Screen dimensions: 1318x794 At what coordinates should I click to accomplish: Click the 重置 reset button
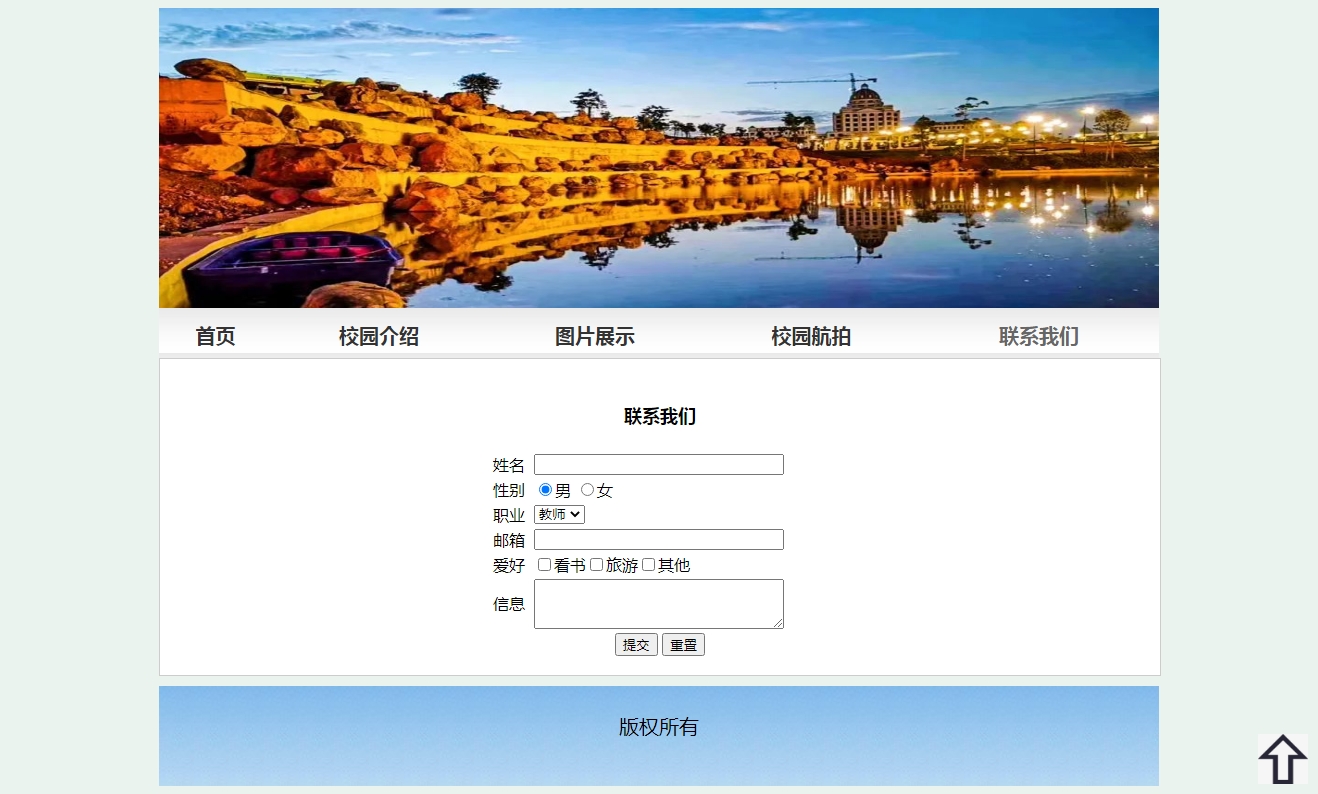coord(683,645)
